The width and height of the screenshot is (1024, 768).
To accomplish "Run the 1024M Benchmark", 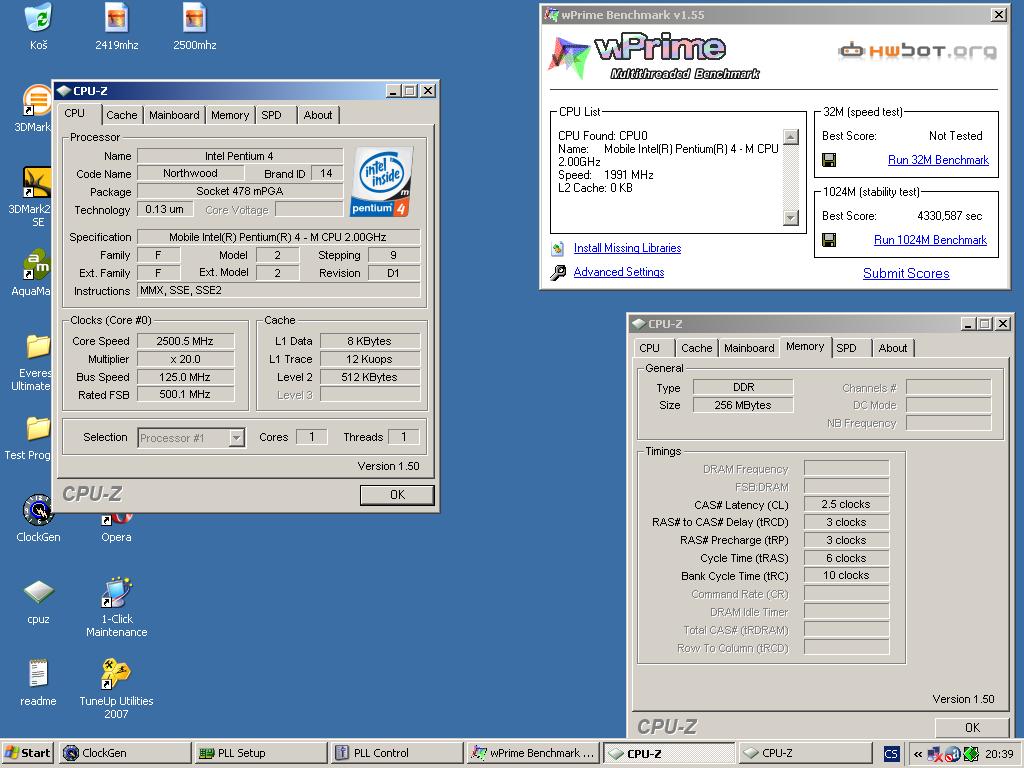I will pyautogui.click(x=931, y=240).
